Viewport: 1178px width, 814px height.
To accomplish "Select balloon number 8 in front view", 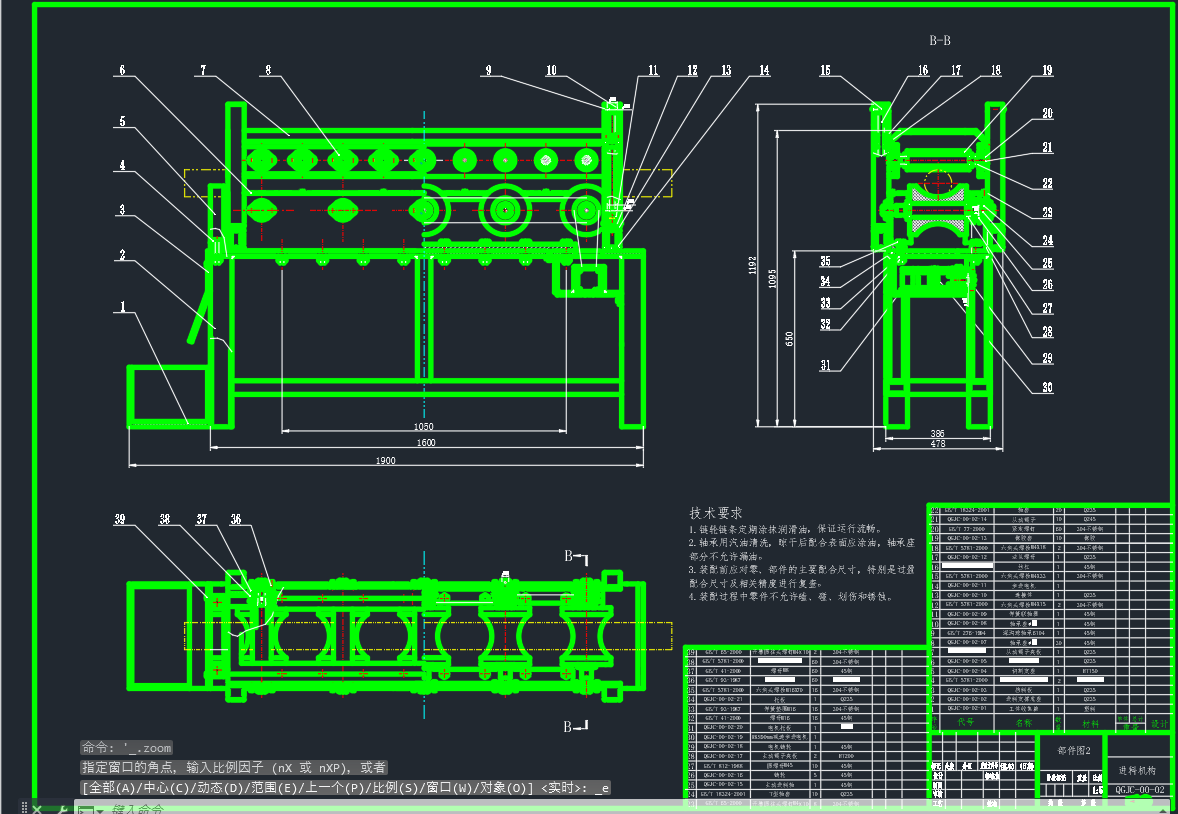I will 268,70.
